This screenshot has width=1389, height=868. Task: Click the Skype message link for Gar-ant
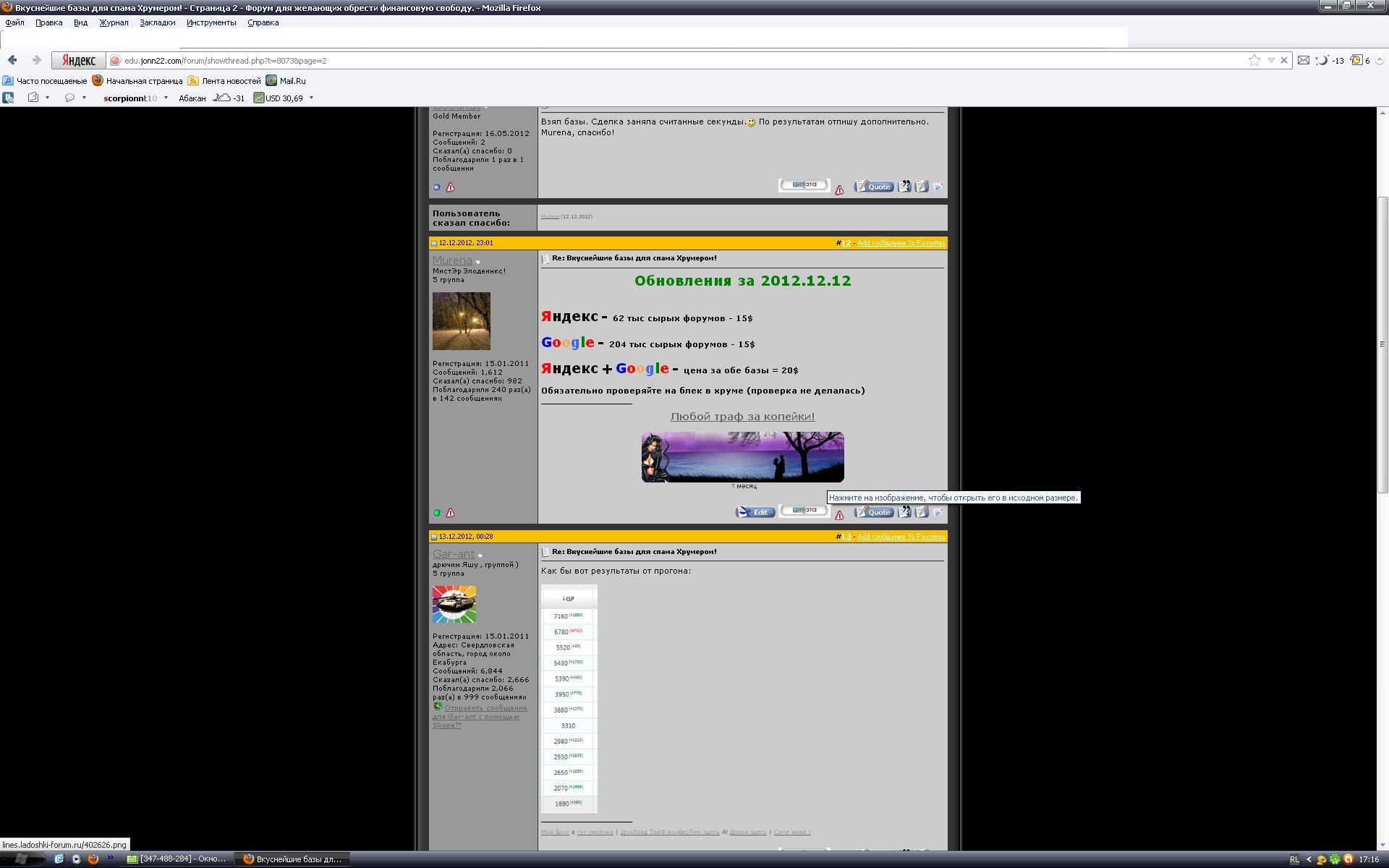(480, 717)
